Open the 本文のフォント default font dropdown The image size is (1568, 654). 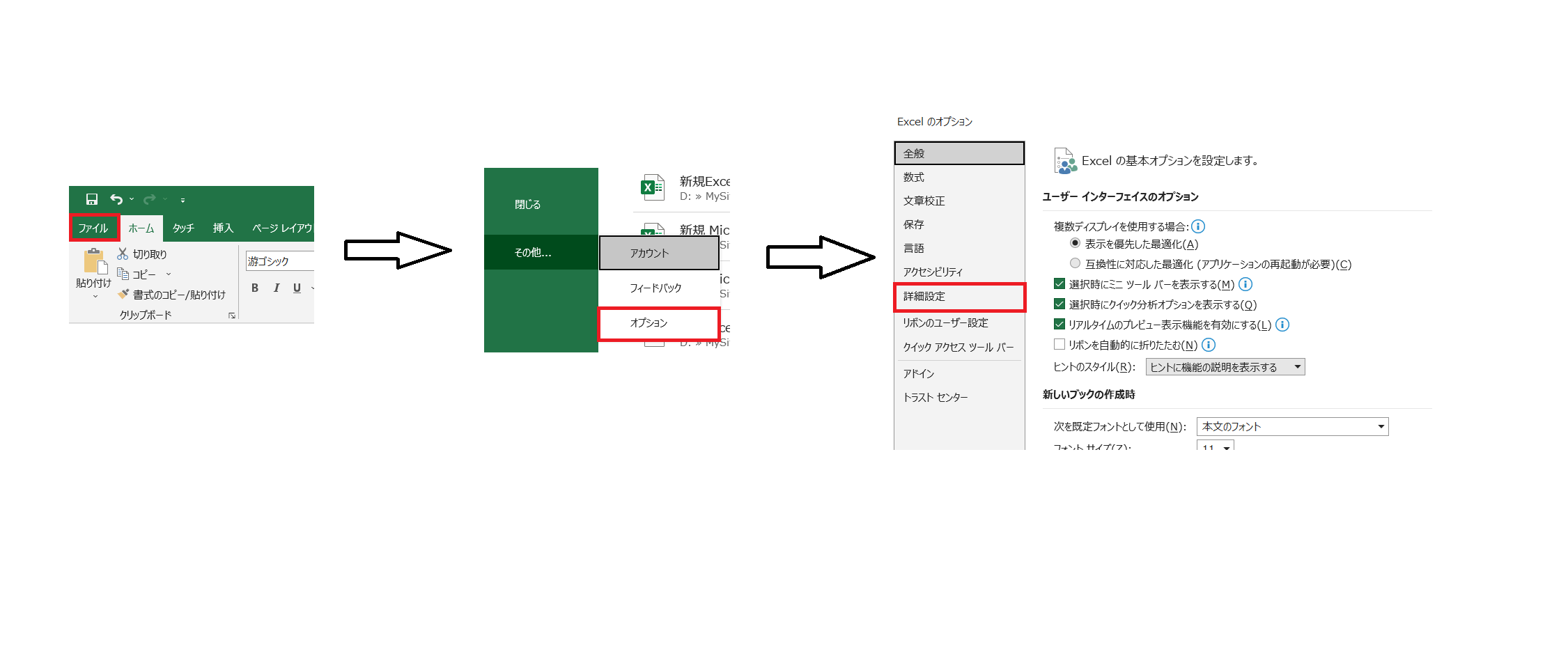coord(1382,426)
